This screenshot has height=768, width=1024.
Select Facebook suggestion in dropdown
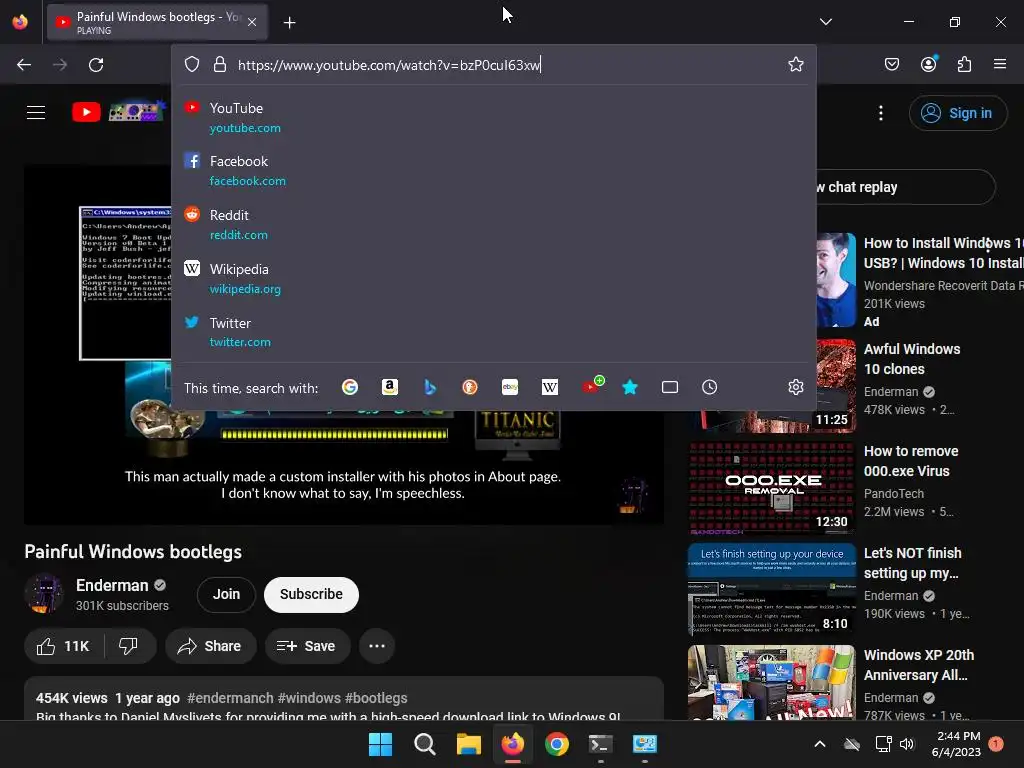click(493, 170)
